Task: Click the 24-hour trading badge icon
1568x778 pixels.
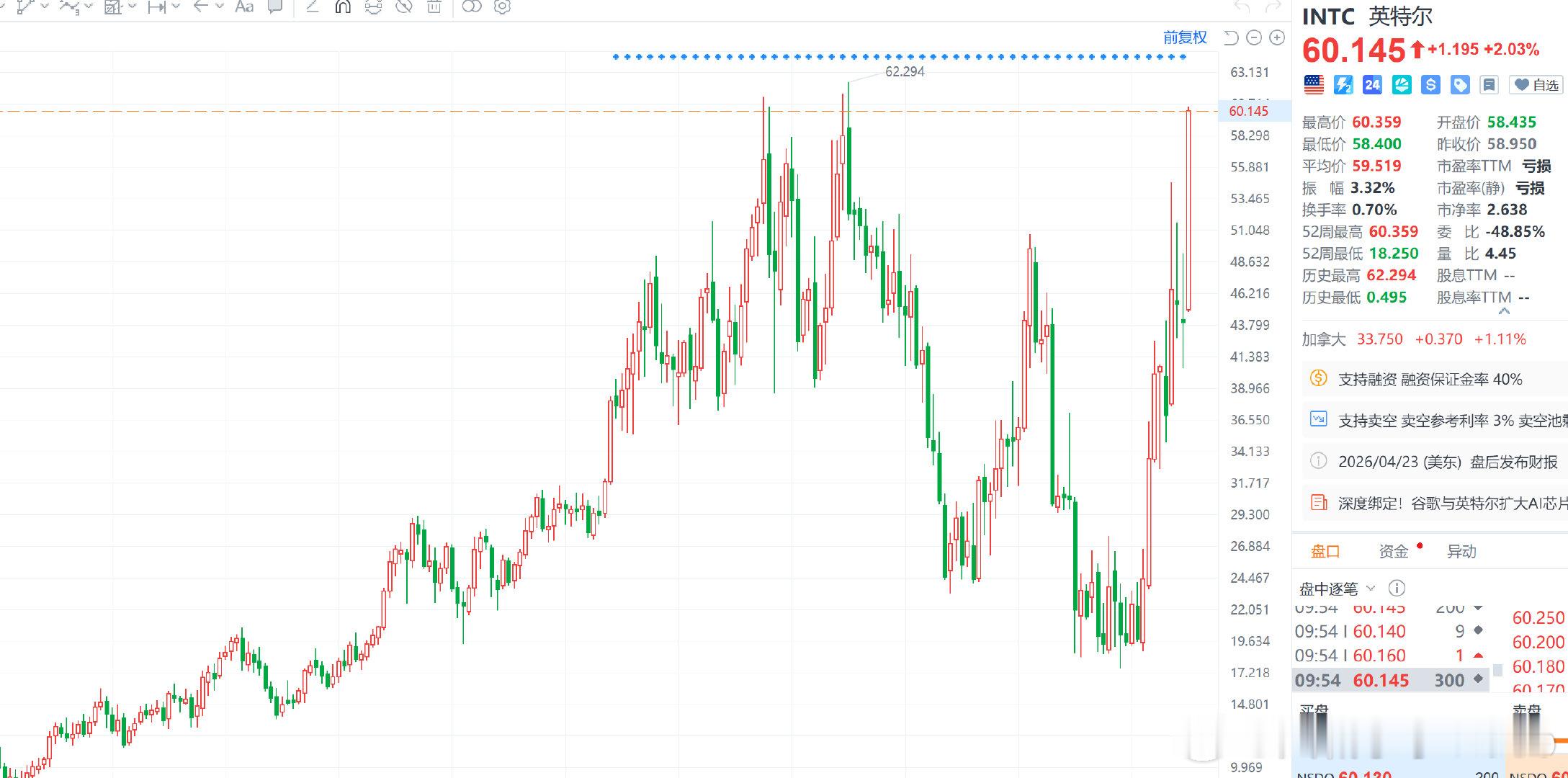Action: pos(1372,85)
